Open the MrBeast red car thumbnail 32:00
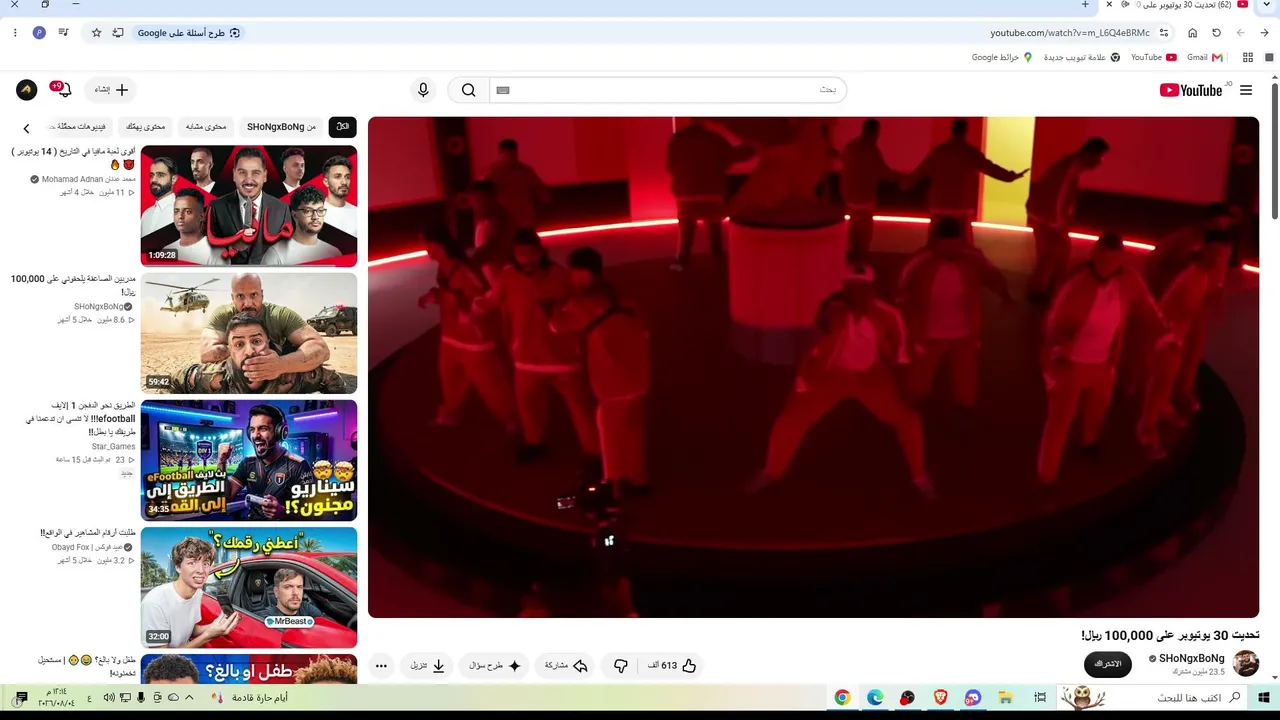Viewport: 1280px width, 720px height. pyautogui.click(x=249, y=587)
